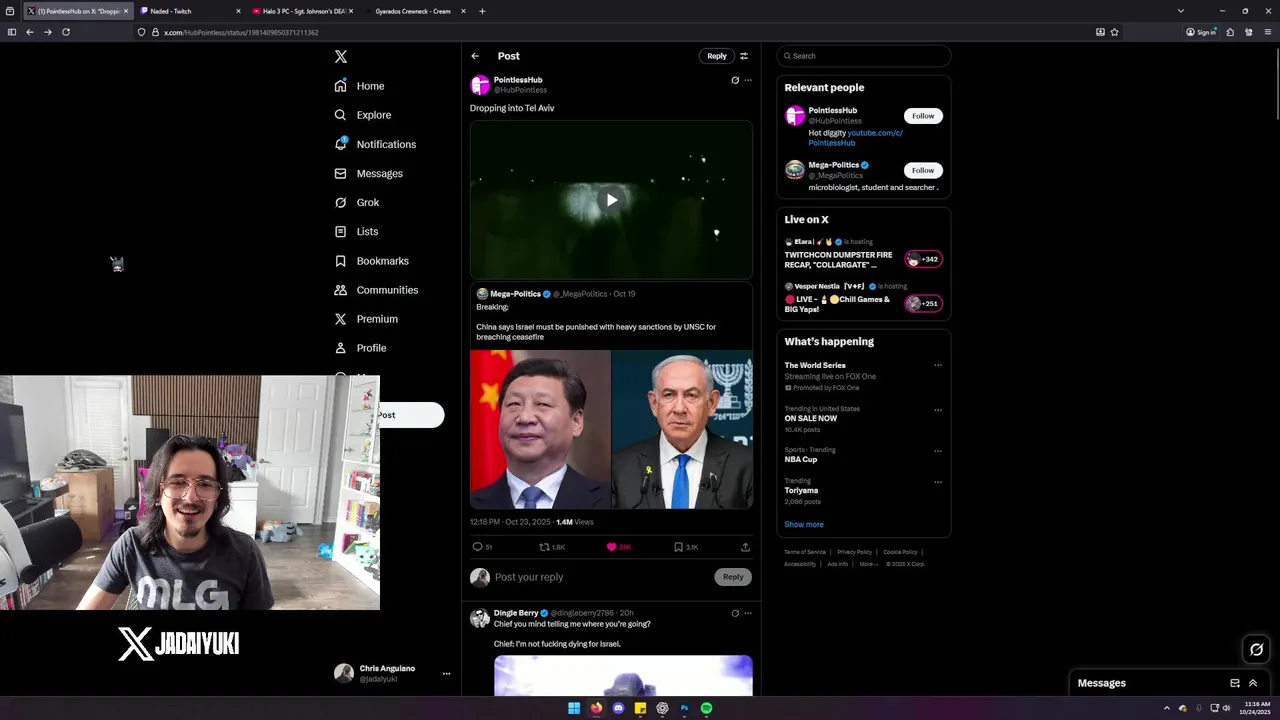
Task: Click Grok icon on Dingle Berry's reply
Action: point(735,613)
